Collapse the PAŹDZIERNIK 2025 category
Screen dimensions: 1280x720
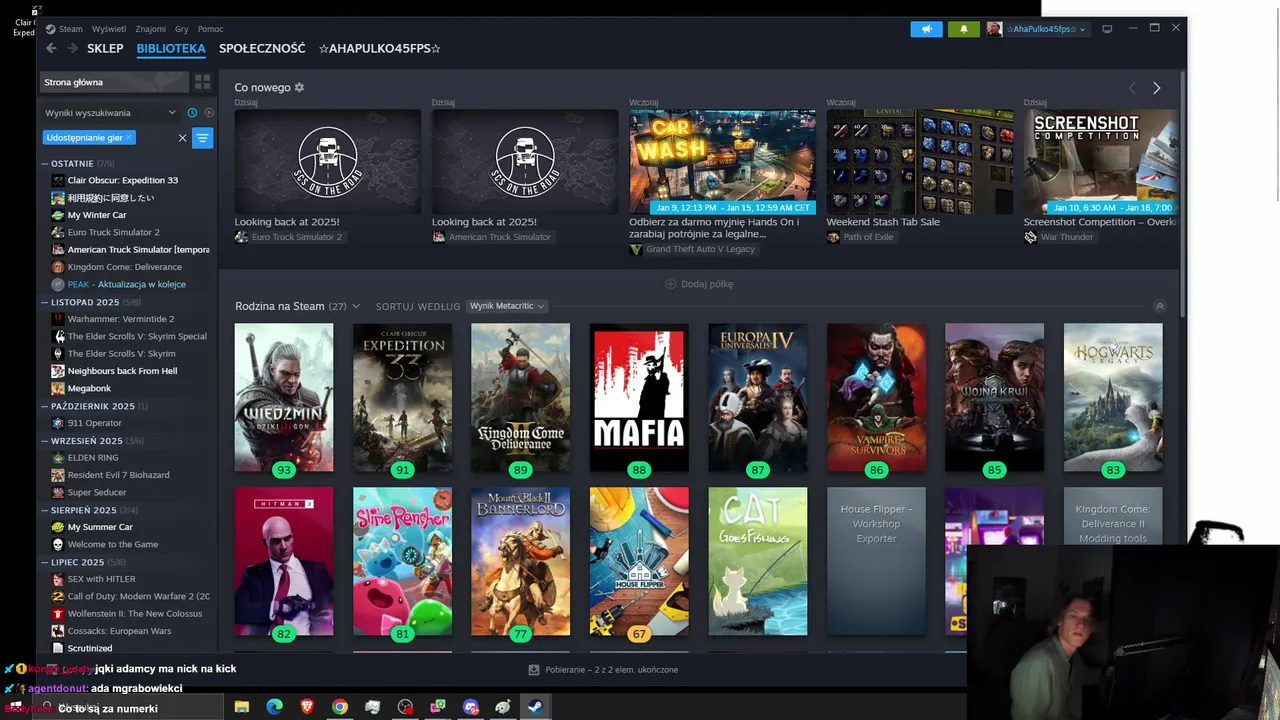45,406
